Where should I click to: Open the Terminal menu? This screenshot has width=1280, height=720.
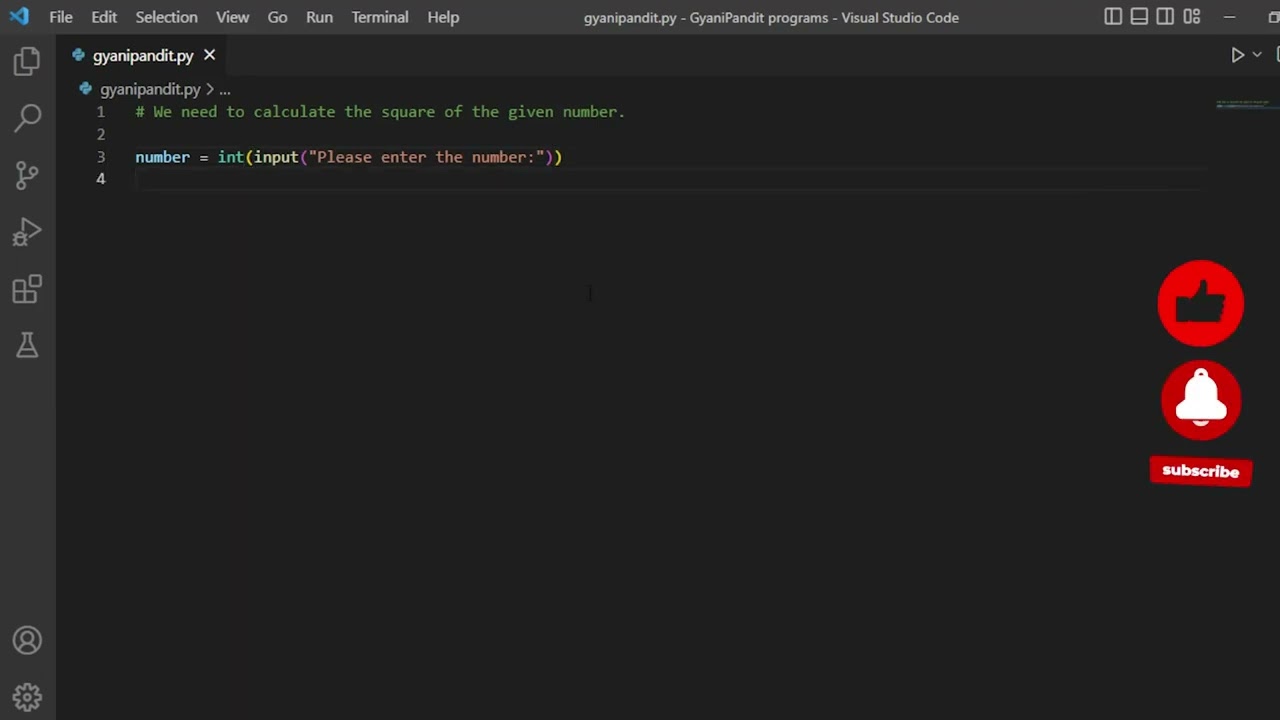(380, 17)
